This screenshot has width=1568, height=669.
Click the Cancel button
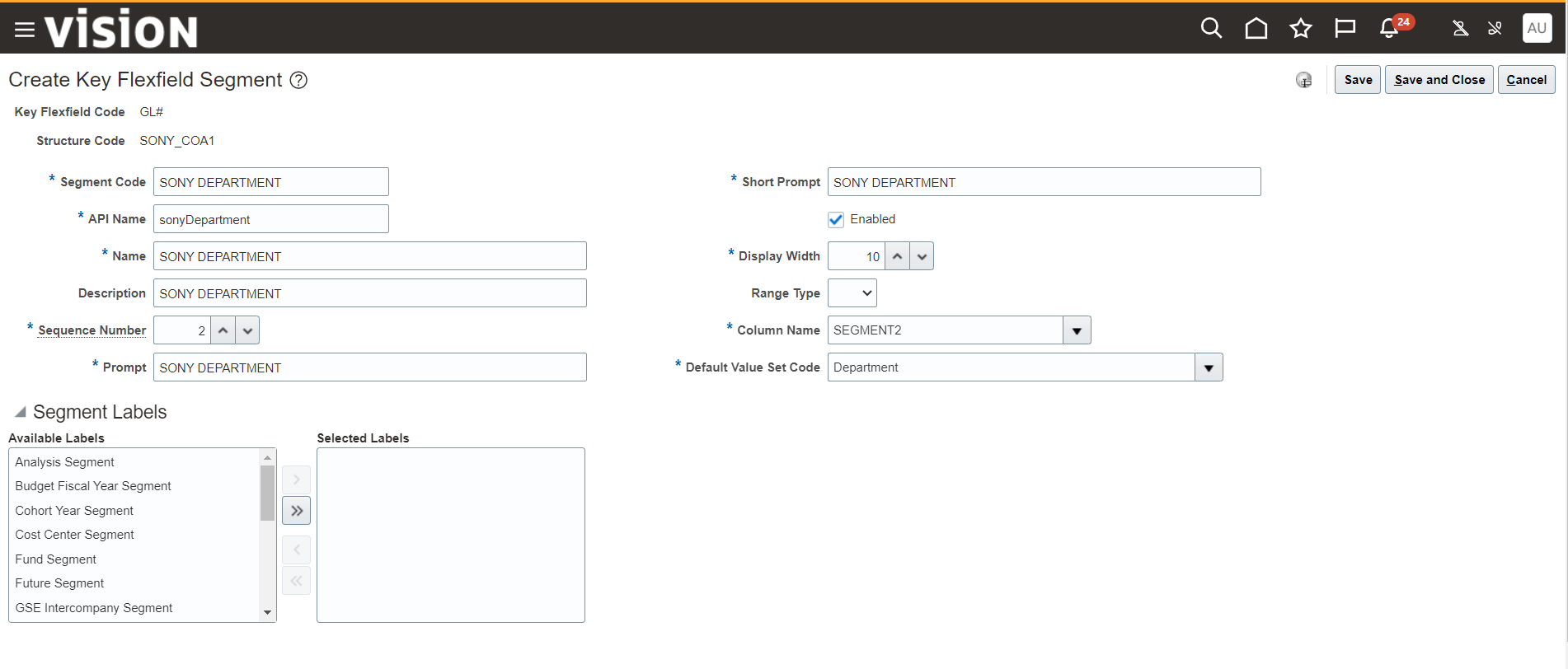coord(1526,80)
